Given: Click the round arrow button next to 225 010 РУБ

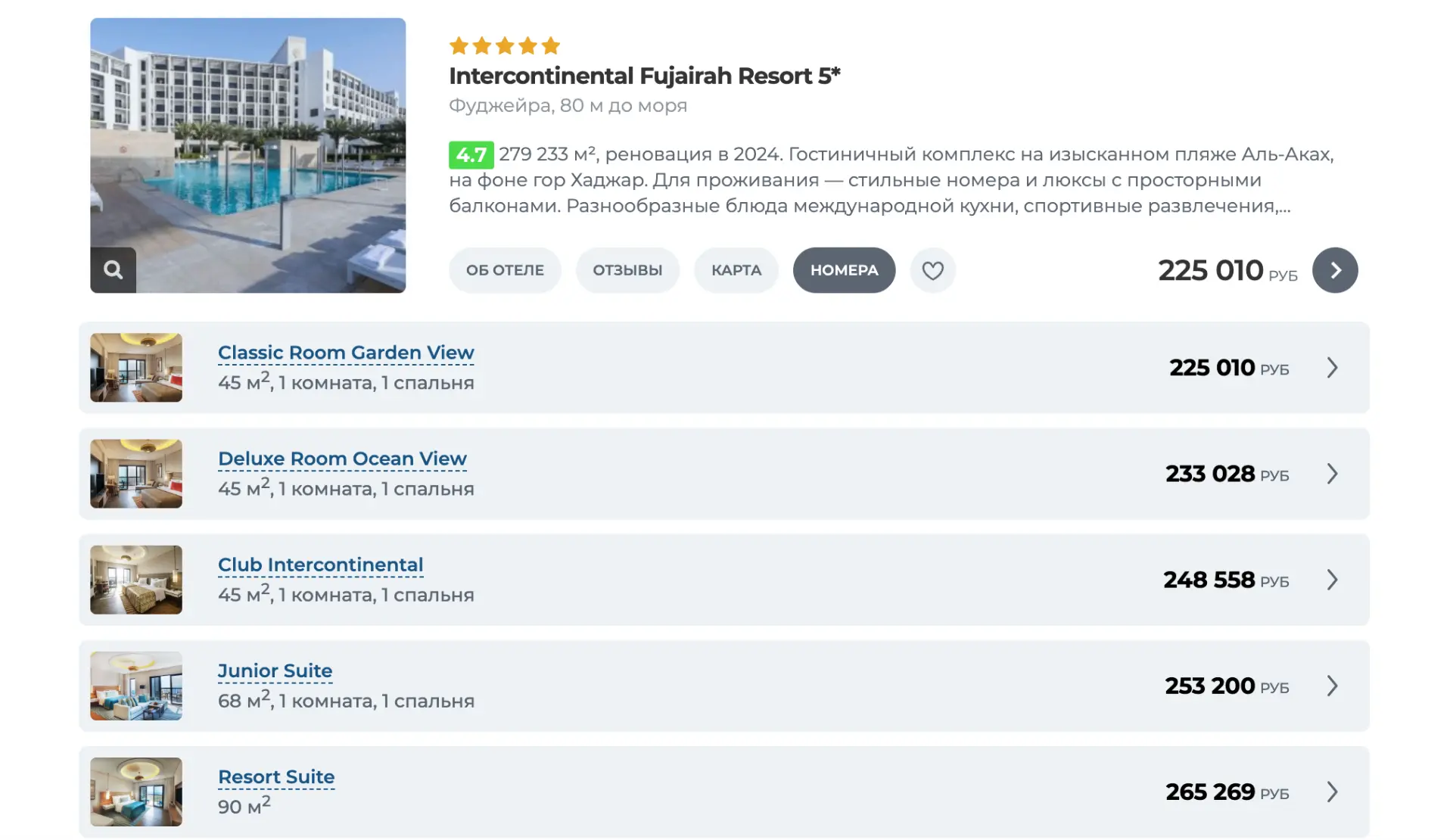Looking at the screenshot, I should [1335, 270].
